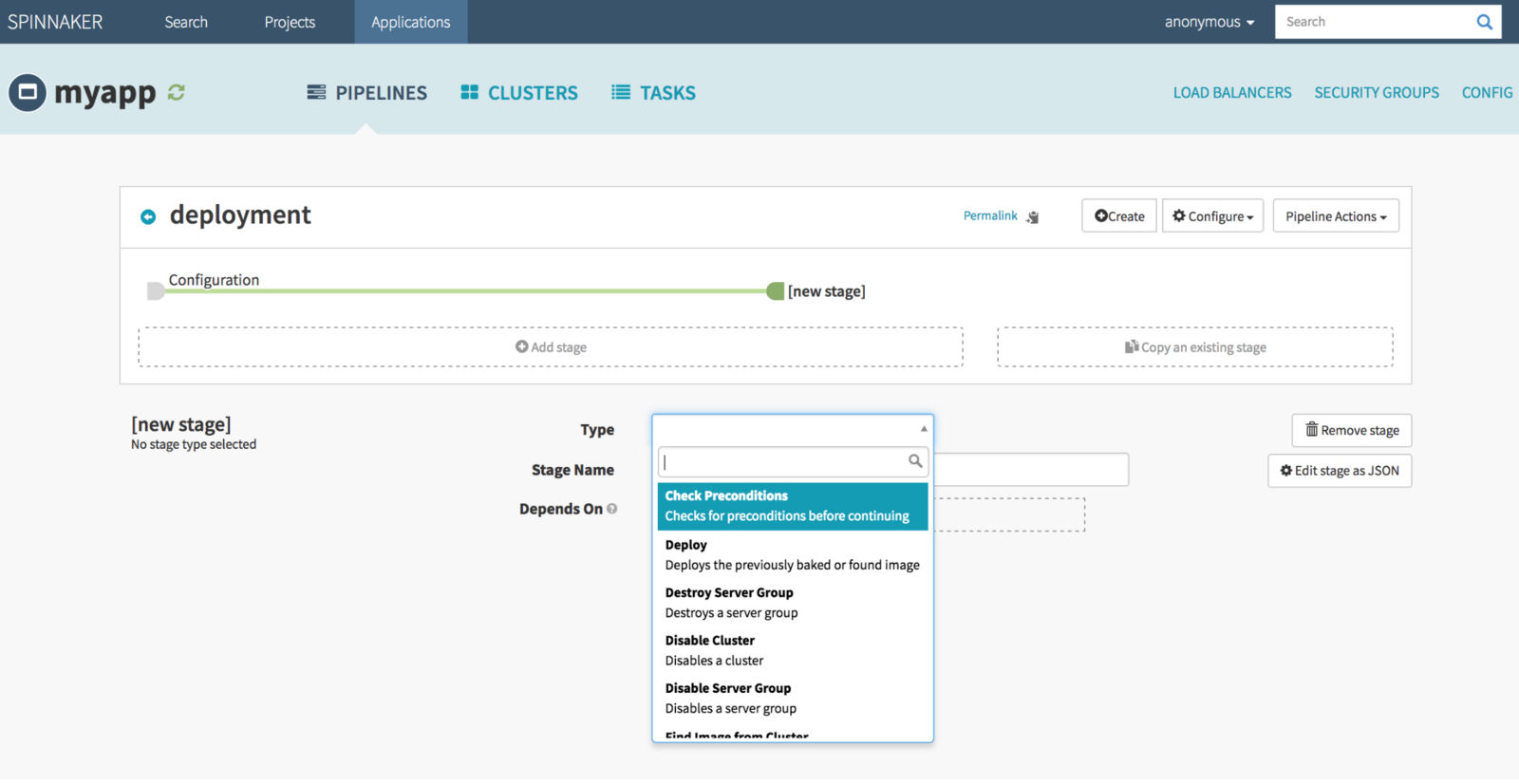Open the anonymous user dropdown
Viewport: 1519px width, 784px height.
point(1210,22)
